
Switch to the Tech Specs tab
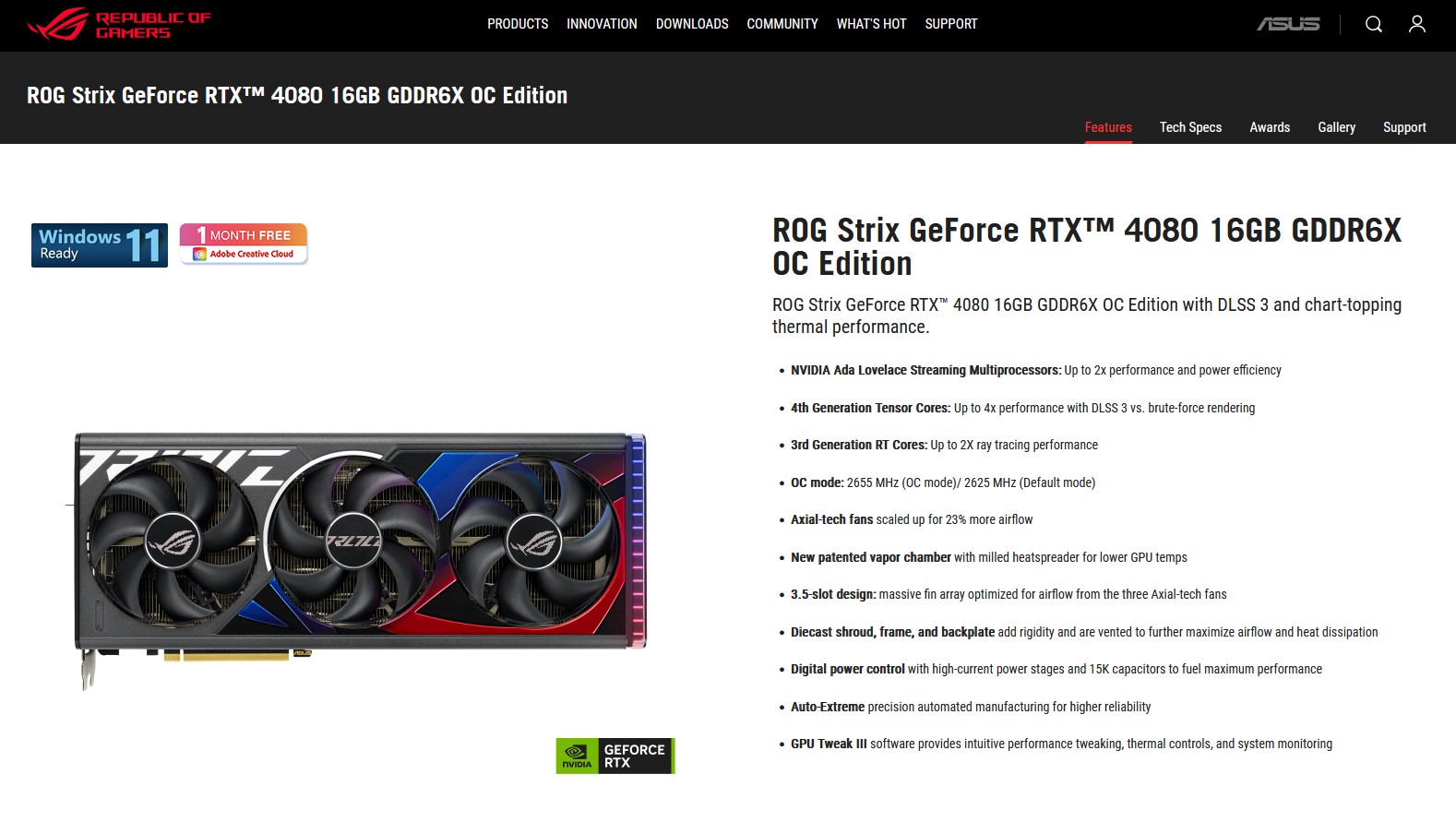pyautogui.click(x=1190, y=127)
